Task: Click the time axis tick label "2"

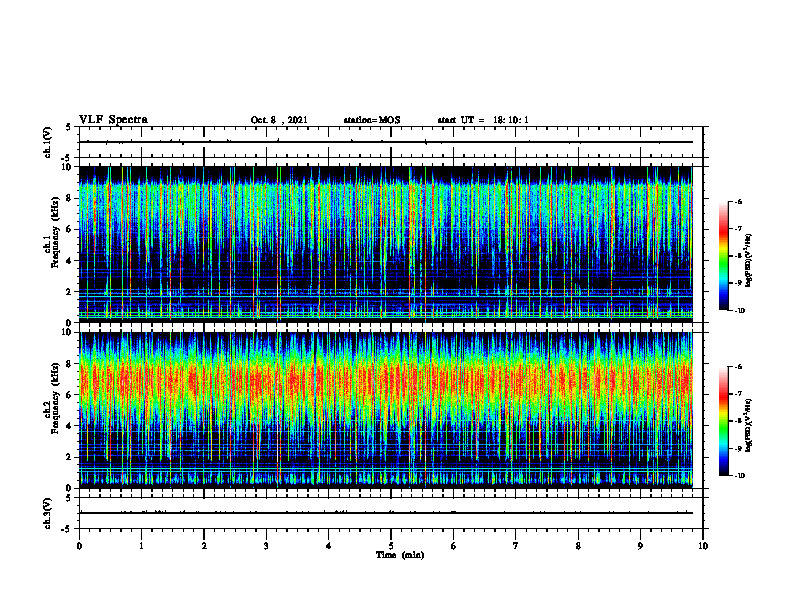Action: [204, 546]
